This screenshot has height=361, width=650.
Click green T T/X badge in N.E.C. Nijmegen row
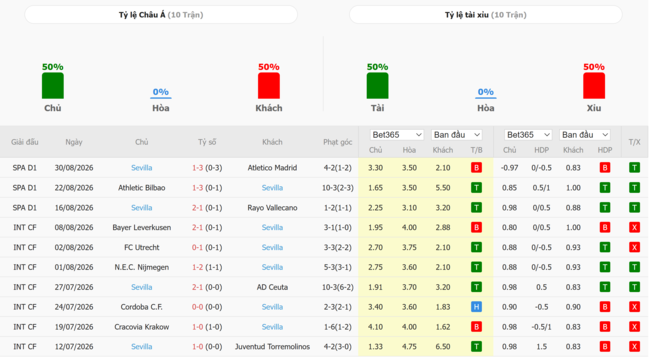coord(634,267)
